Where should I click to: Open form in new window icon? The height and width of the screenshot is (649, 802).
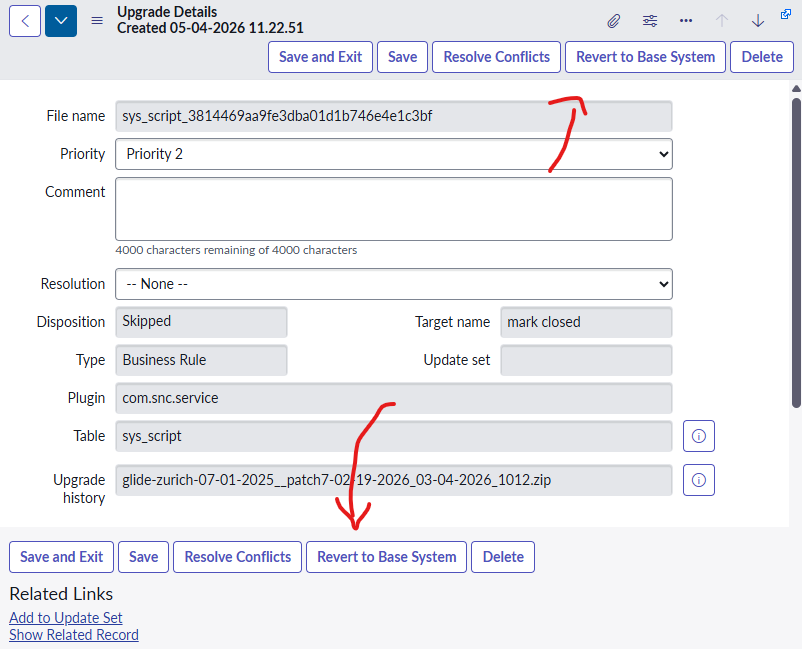pyautogui.click(x=785, y=15)
